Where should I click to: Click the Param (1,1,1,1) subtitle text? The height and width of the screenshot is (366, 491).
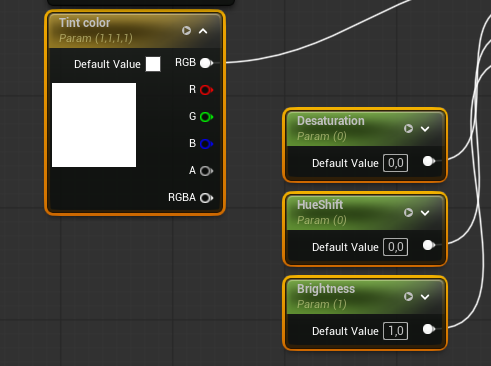96,38
